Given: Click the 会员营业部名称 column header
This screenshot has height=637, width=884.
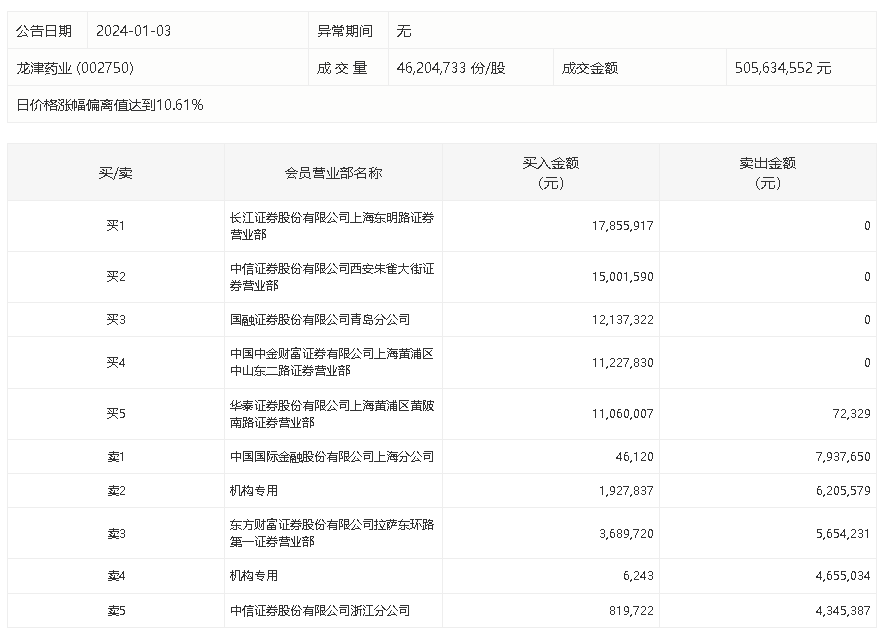Looking at the screenshot, I should click(x=333, y=173).
